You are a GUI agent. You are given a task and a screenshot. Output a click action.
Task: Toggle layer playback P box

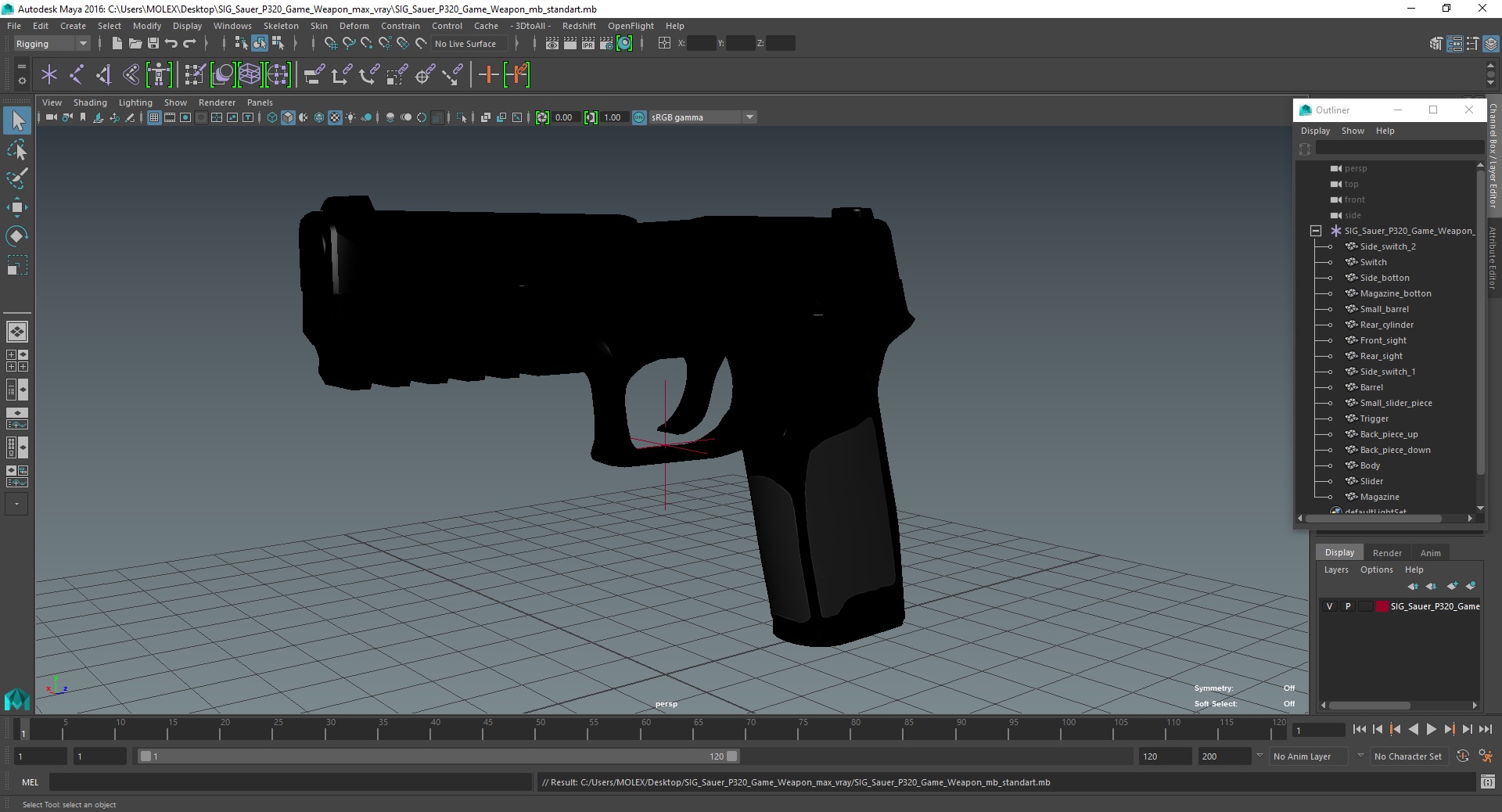tap(1348, 606)
